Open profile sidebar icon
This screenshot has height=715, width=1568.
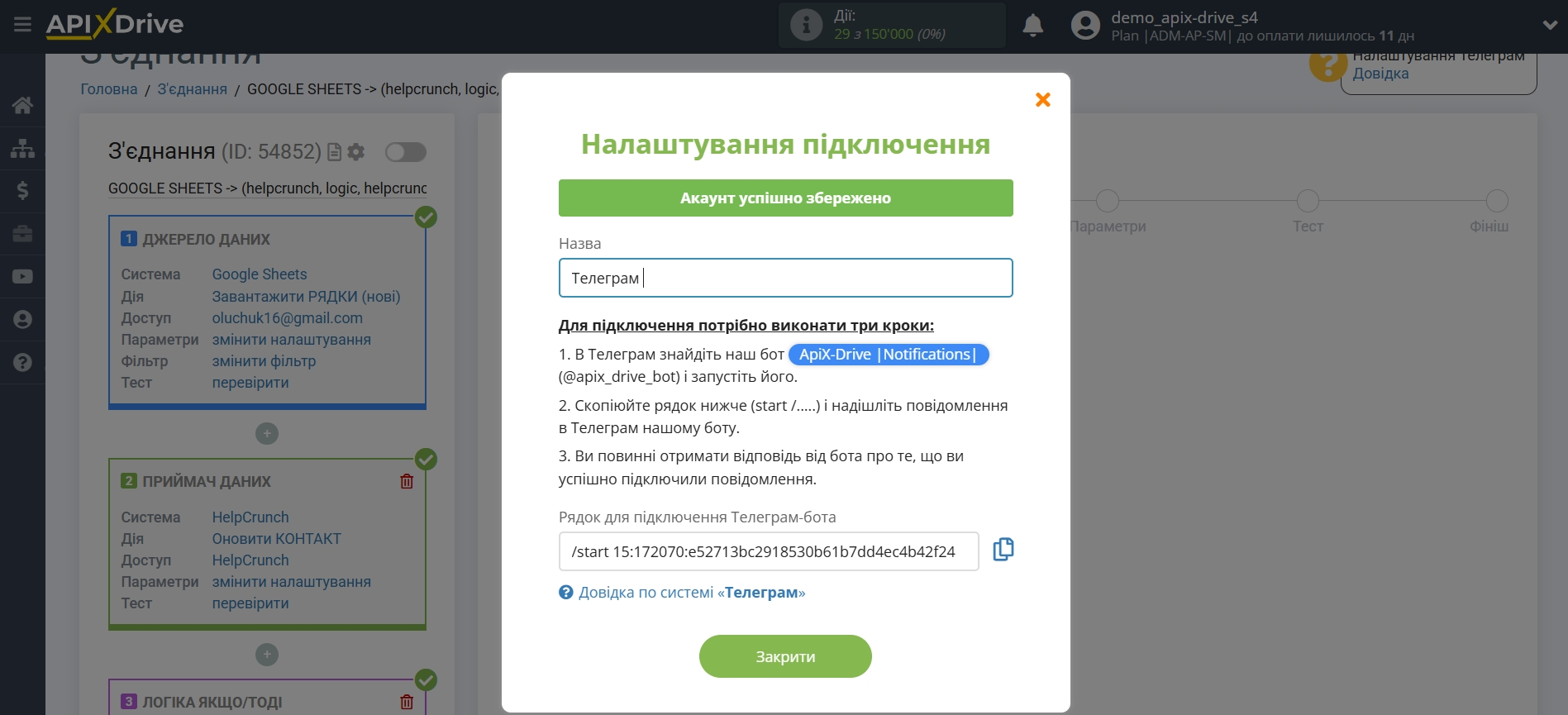click(x=22, y=320)
